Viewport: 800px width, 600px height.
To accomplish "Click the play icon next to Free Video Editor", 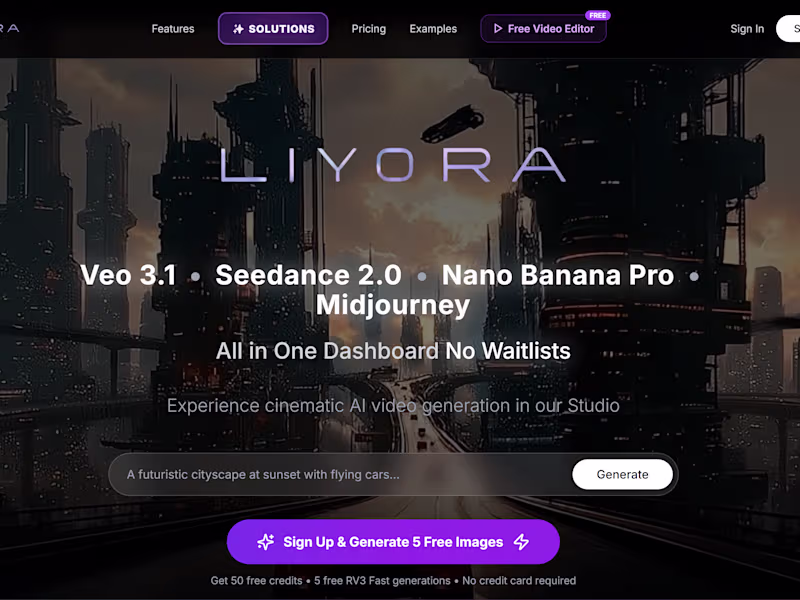I will point(498,29).
